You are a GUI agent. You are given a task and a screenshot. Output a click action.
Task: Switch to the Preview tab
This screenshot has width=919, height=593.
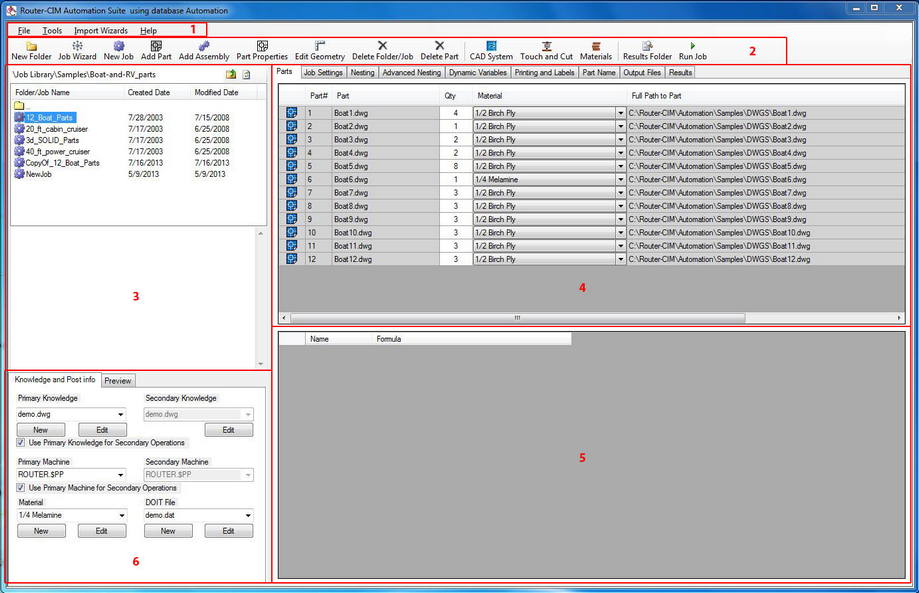point(118,381)
